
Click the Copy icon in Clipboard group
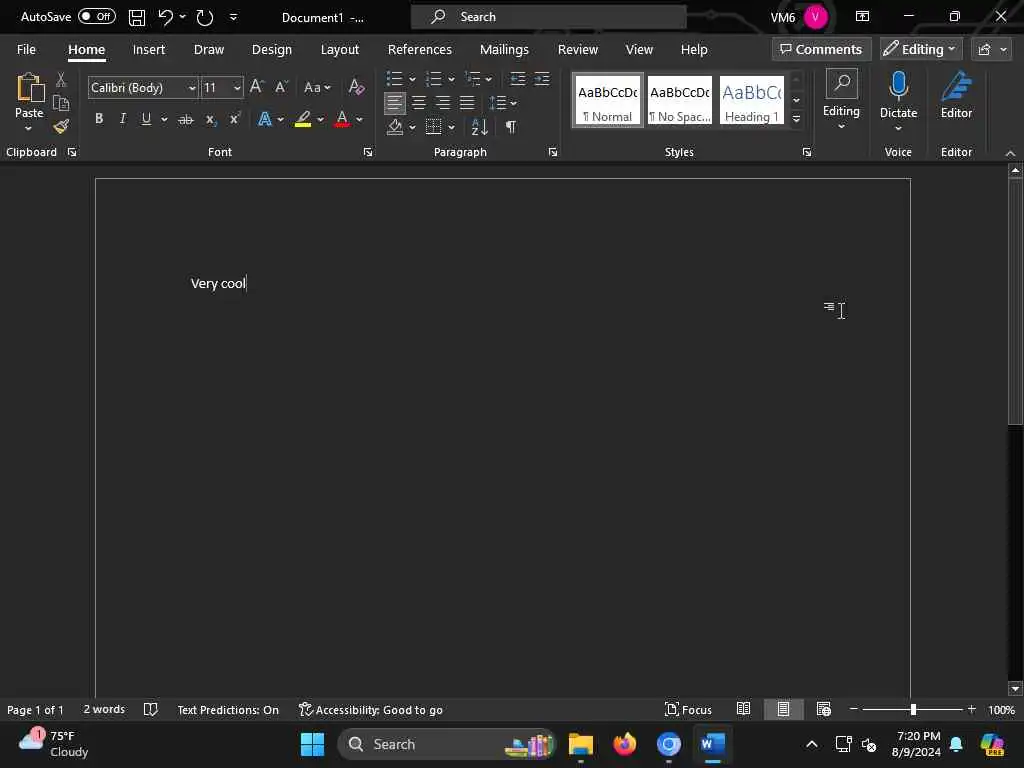pyautogui.click(x=61, y=103)
